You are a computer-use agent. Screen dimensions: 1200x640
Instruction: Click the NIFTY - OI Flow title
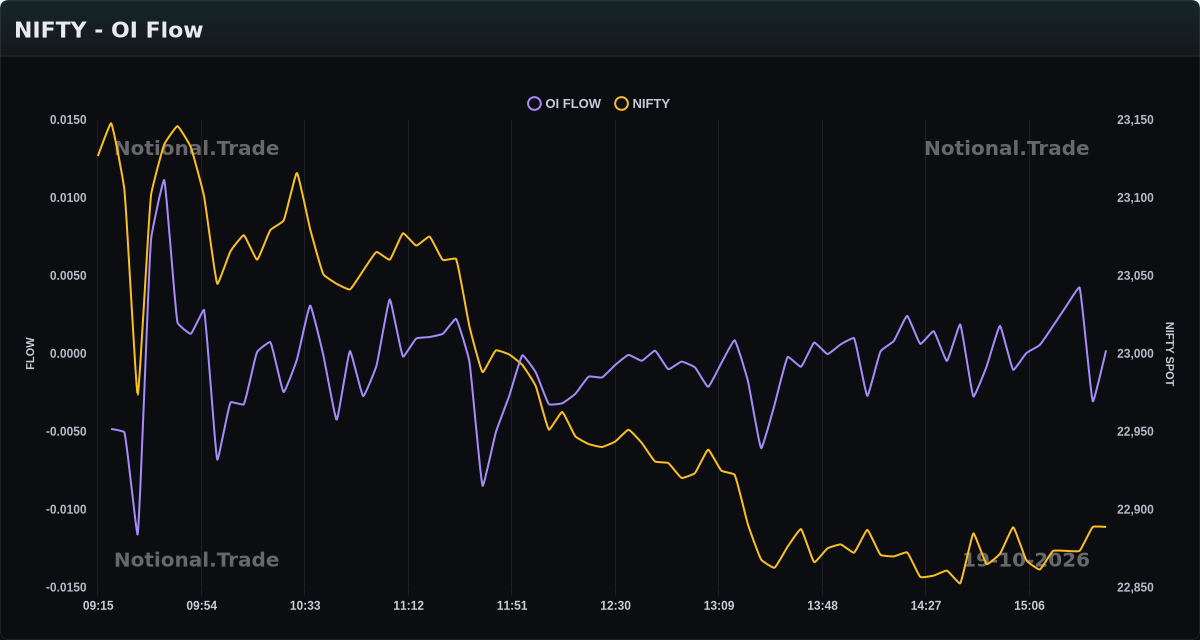109,30
